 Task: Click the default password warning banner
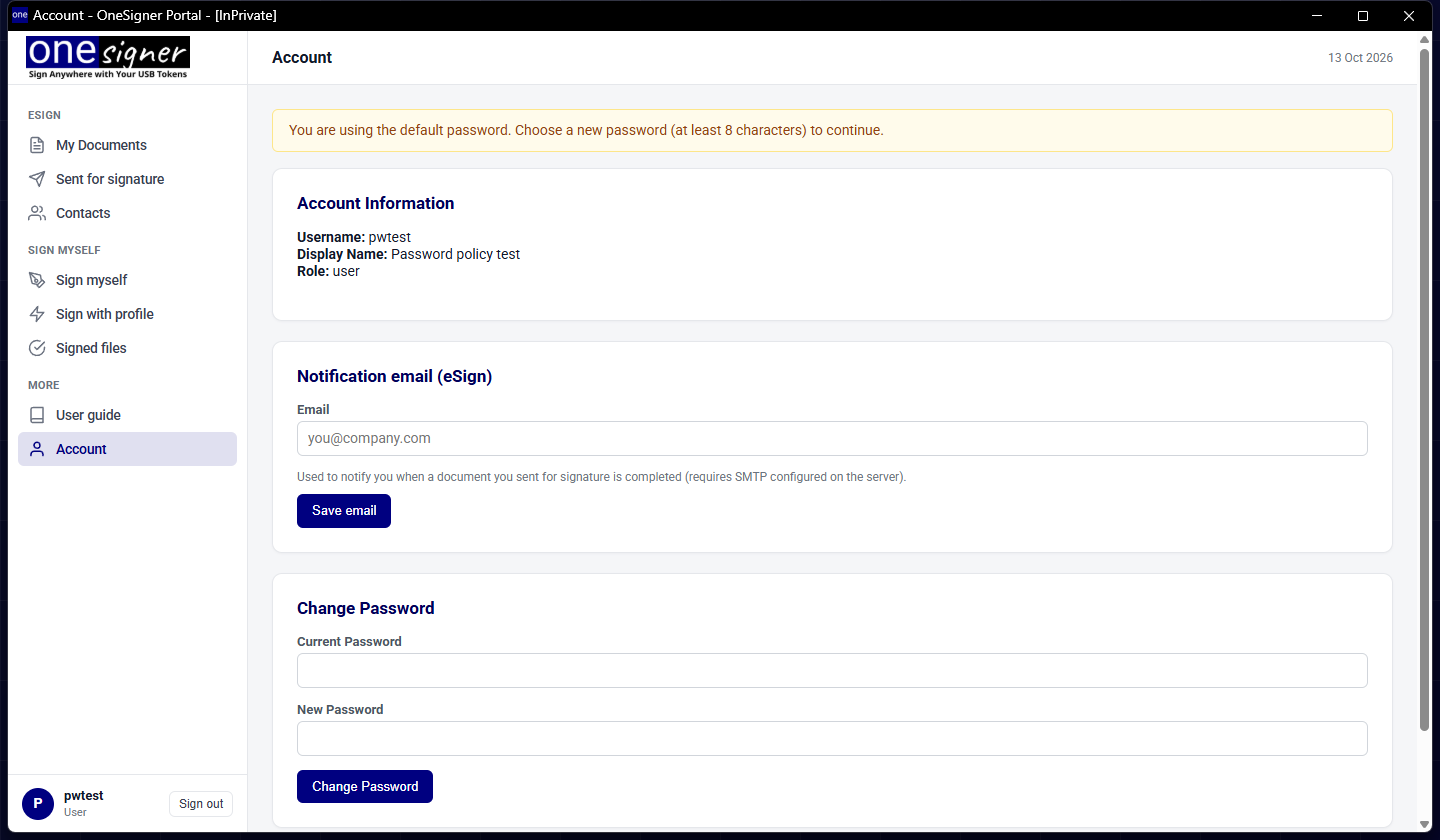pos(832,130)
